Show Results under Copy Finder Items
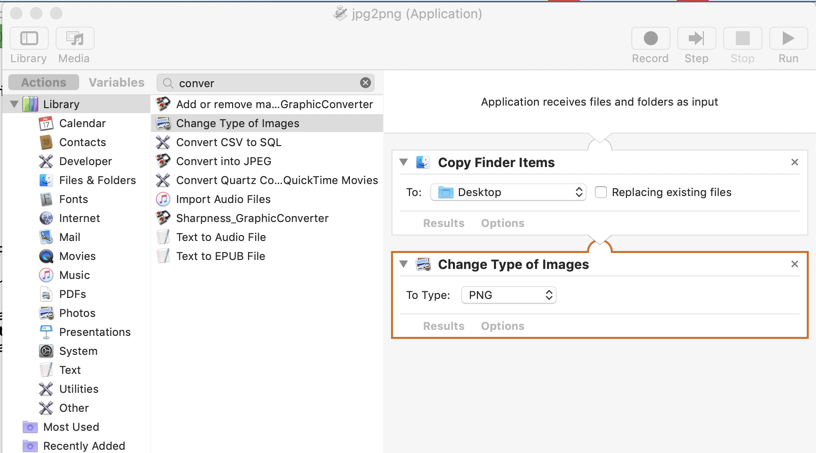 click(443, 223)
